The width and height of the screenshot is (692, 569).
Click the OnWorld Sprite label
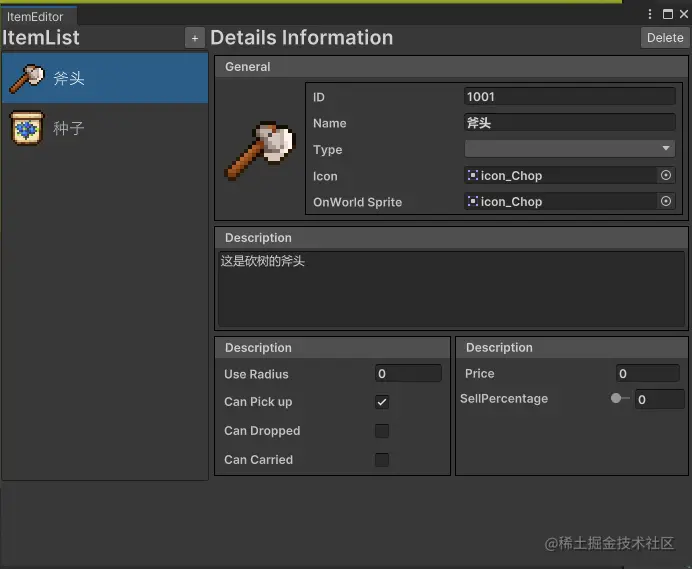point(357,202)
